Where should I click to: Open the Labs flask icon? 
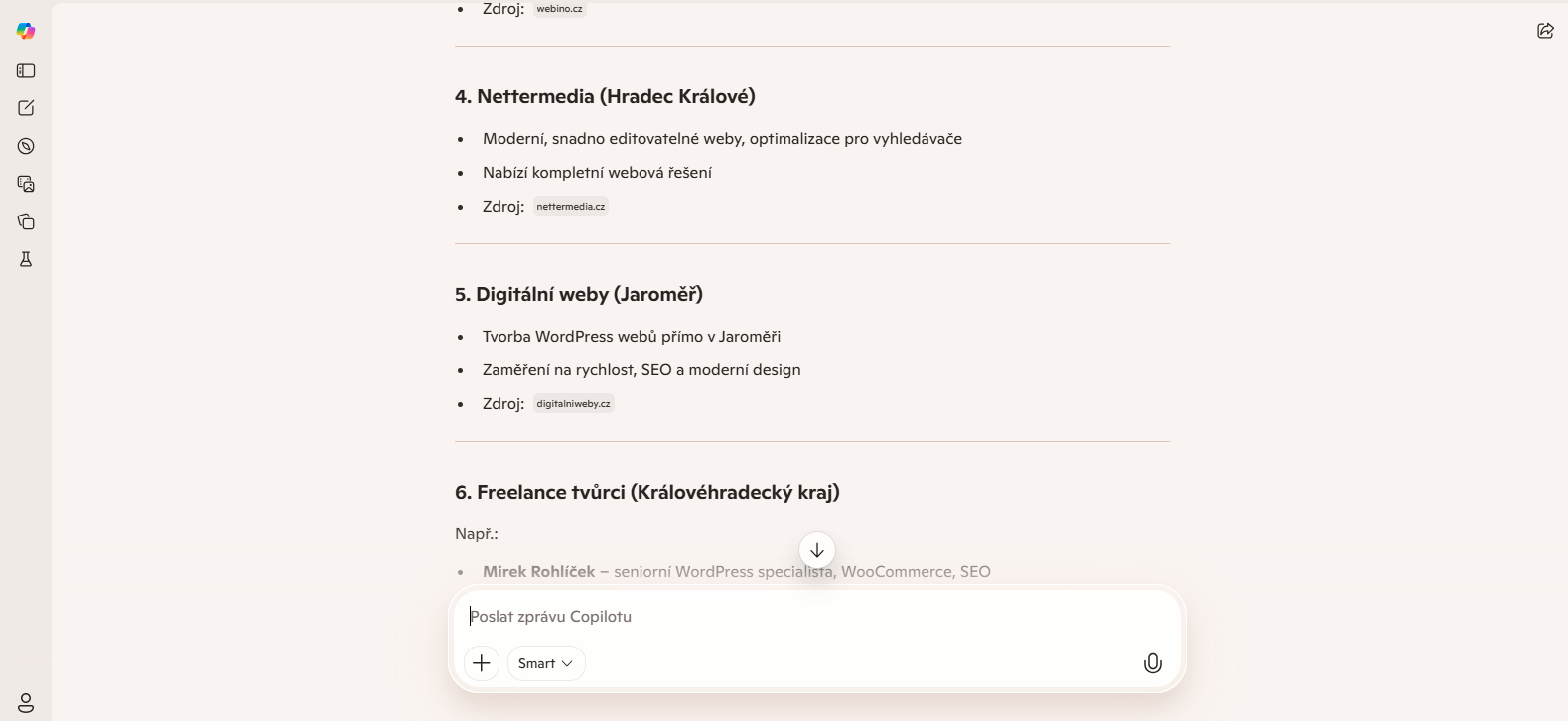point(26,259)
